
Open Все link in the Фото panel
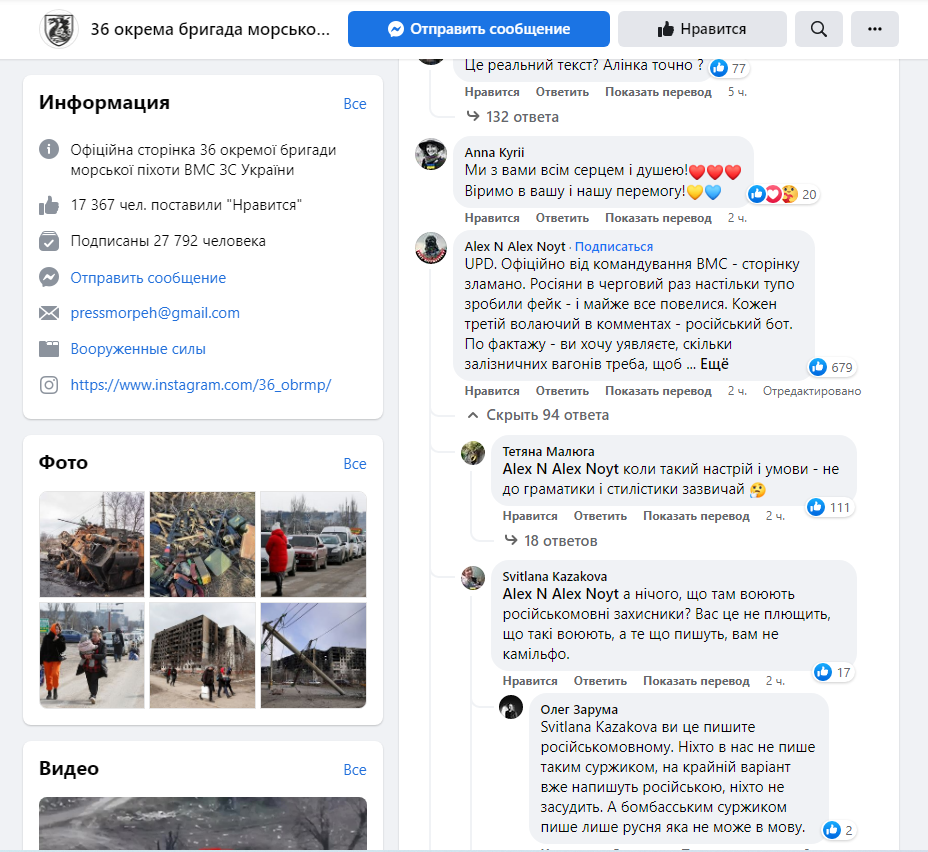pyautogui.click(x=355, y=464)
